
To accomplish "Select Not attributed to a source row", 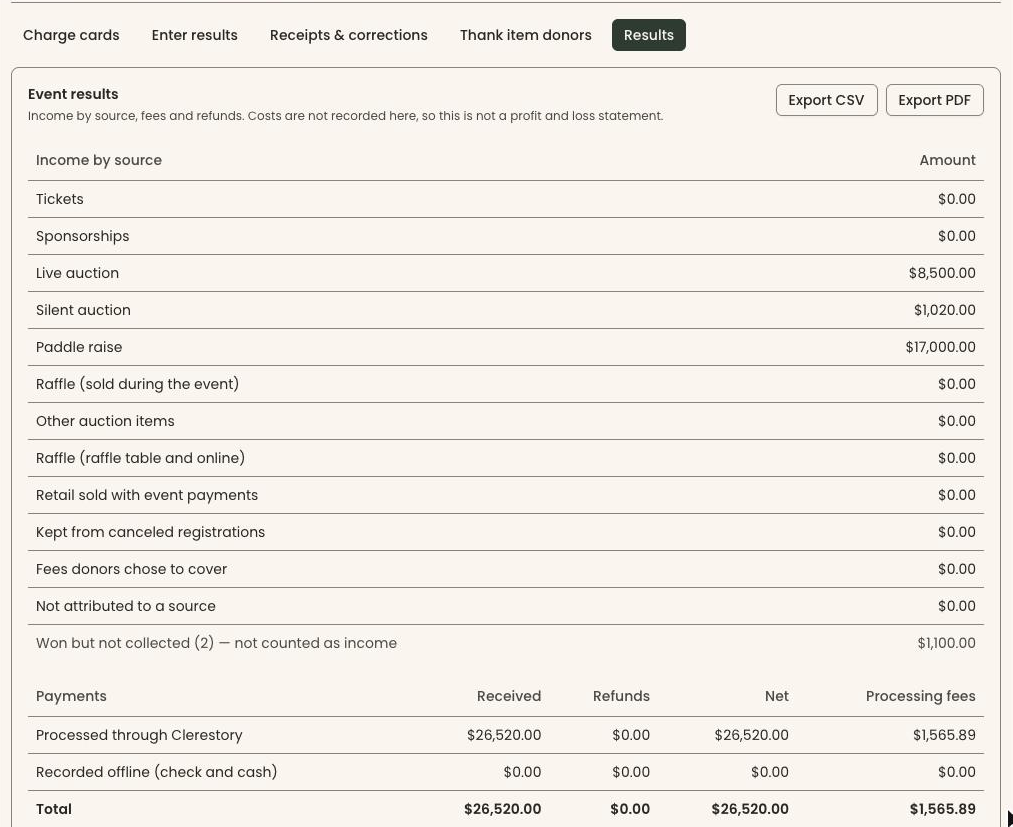I will (506, 606).
